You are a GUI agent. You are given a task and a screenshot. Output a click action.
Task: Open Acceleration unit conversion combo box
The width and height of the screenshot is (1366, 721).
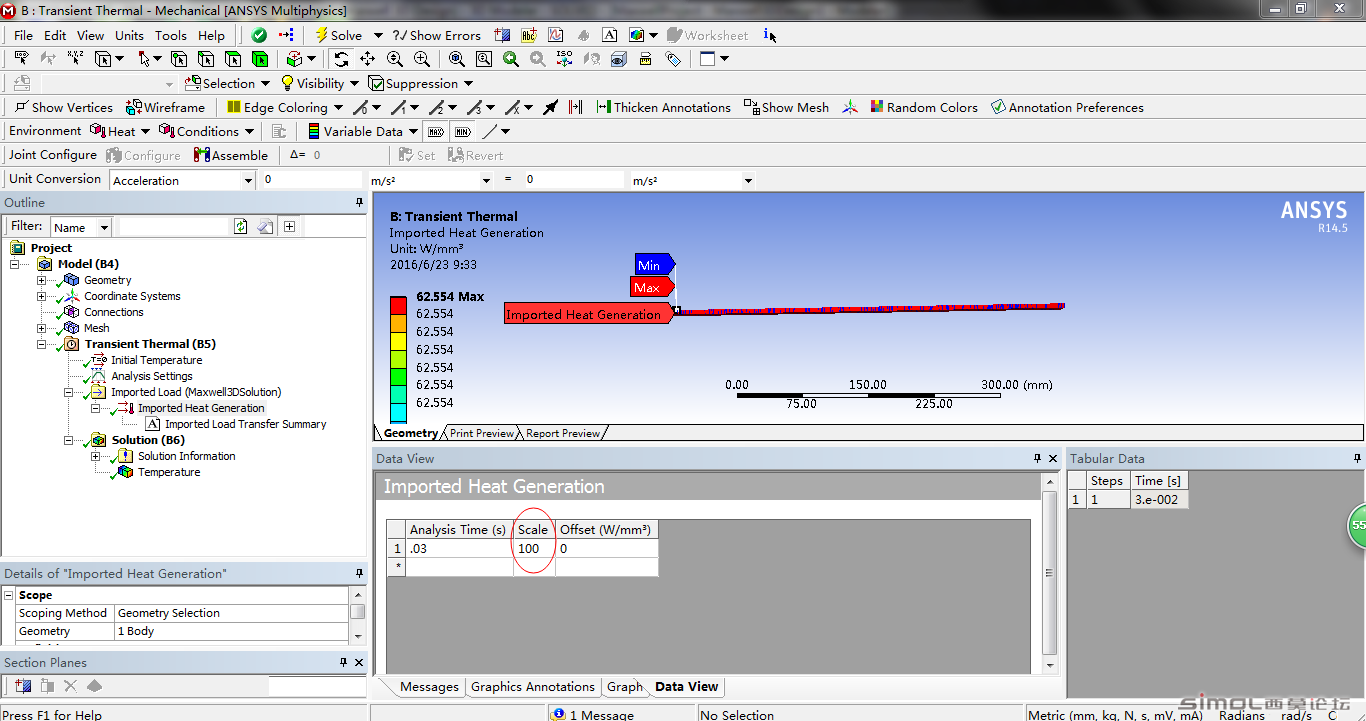pyautogui.click(x=183, y=180)
